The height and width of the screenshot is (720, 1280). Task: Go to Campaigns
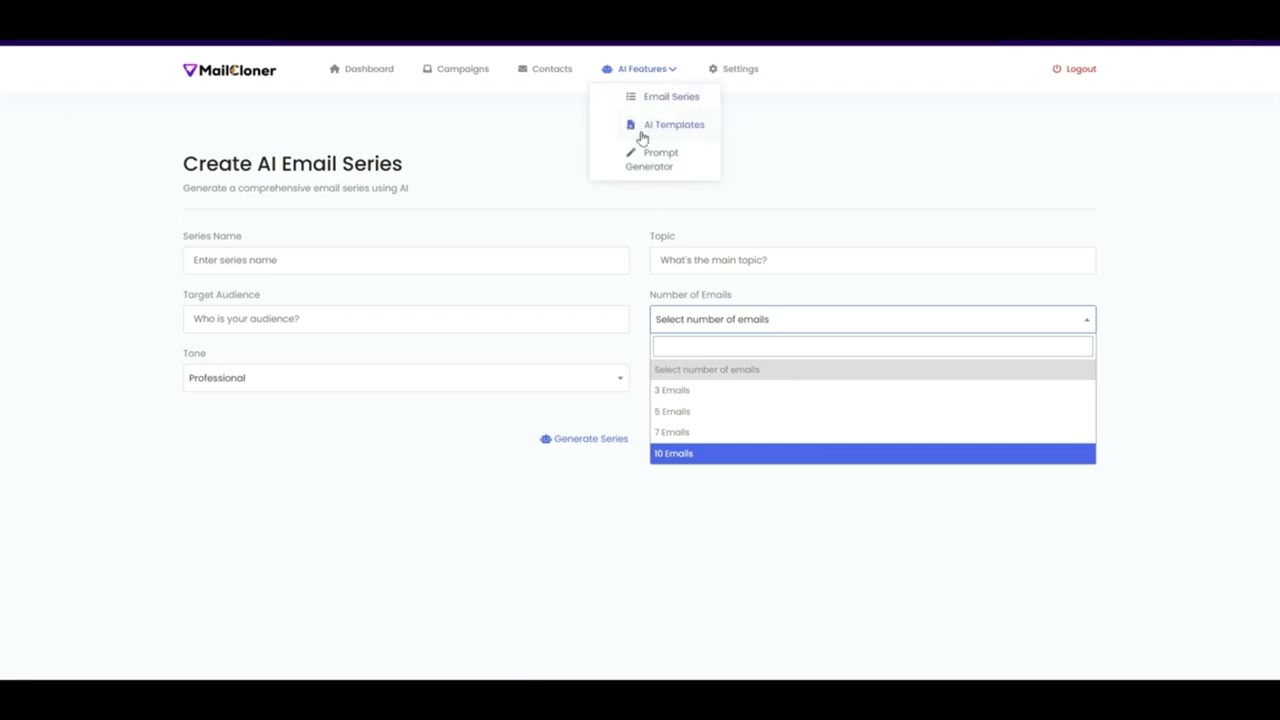click(455, 69)
